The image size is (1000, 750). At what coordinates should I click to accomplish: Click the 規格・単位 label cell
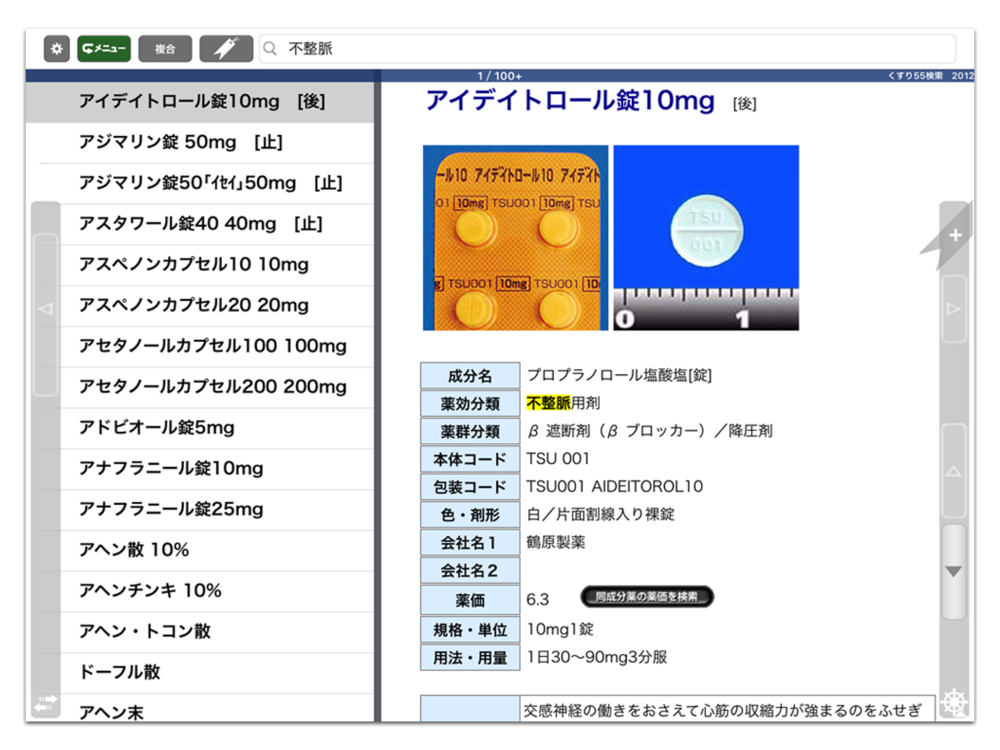coord(470,630)
